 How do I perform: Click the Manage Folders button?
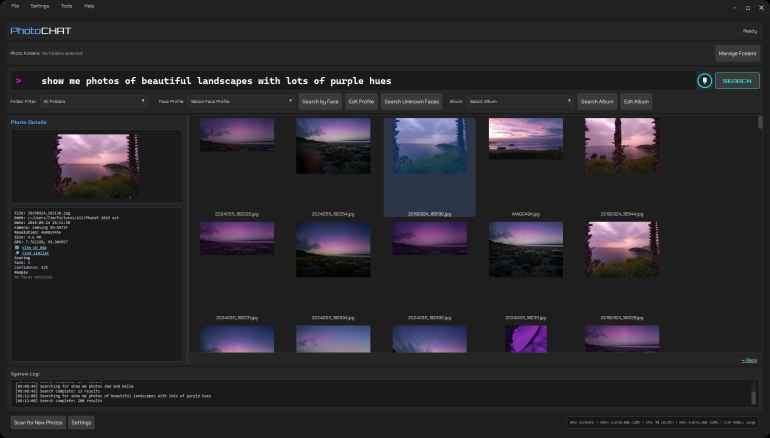pos(737,53)
